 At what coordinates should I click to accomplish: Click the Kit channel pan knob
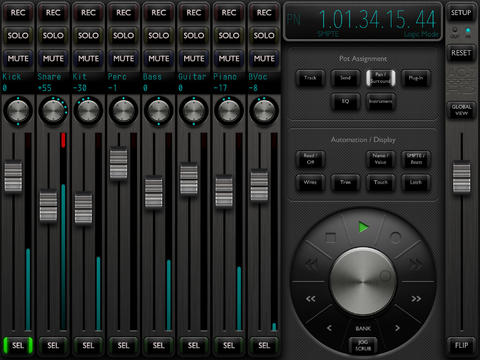point(88,110)
